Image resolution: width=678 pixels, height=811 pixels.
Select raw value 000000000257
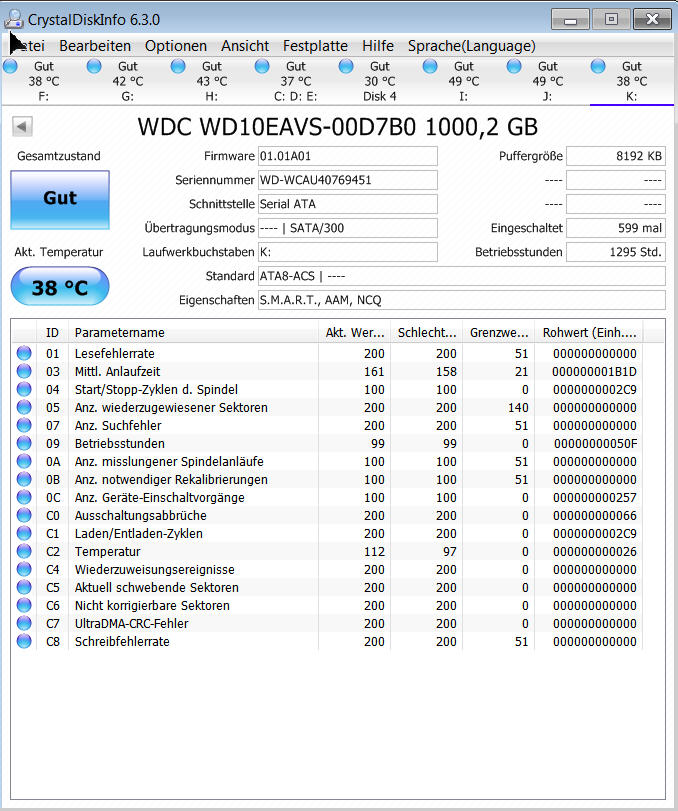tap(595, 498)
